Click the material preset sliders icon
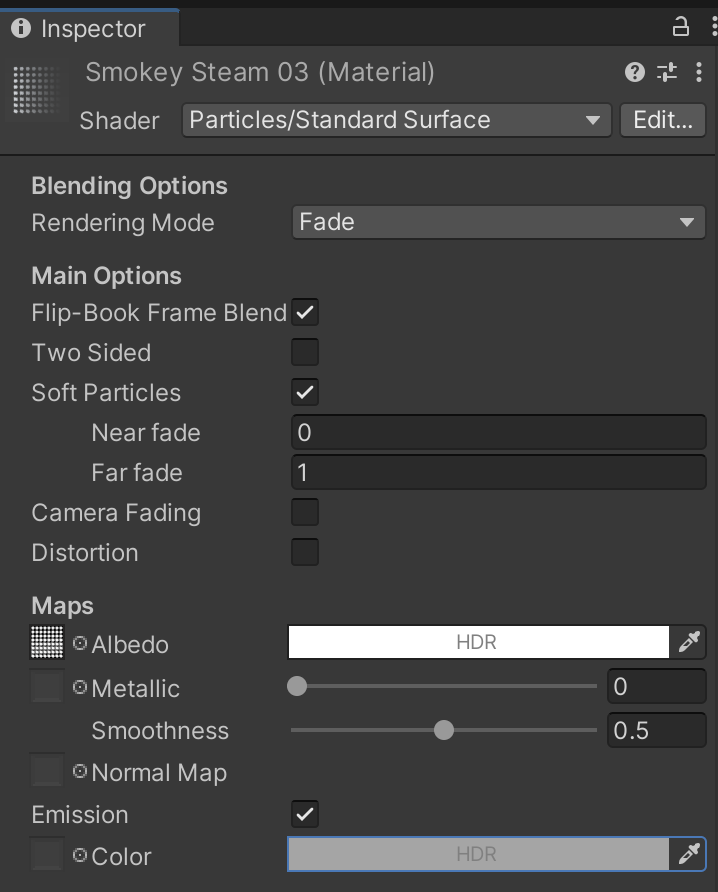Image resolution: width=718 pixels, height=892 pixels. pyautogui.click(x=666, y=72)
